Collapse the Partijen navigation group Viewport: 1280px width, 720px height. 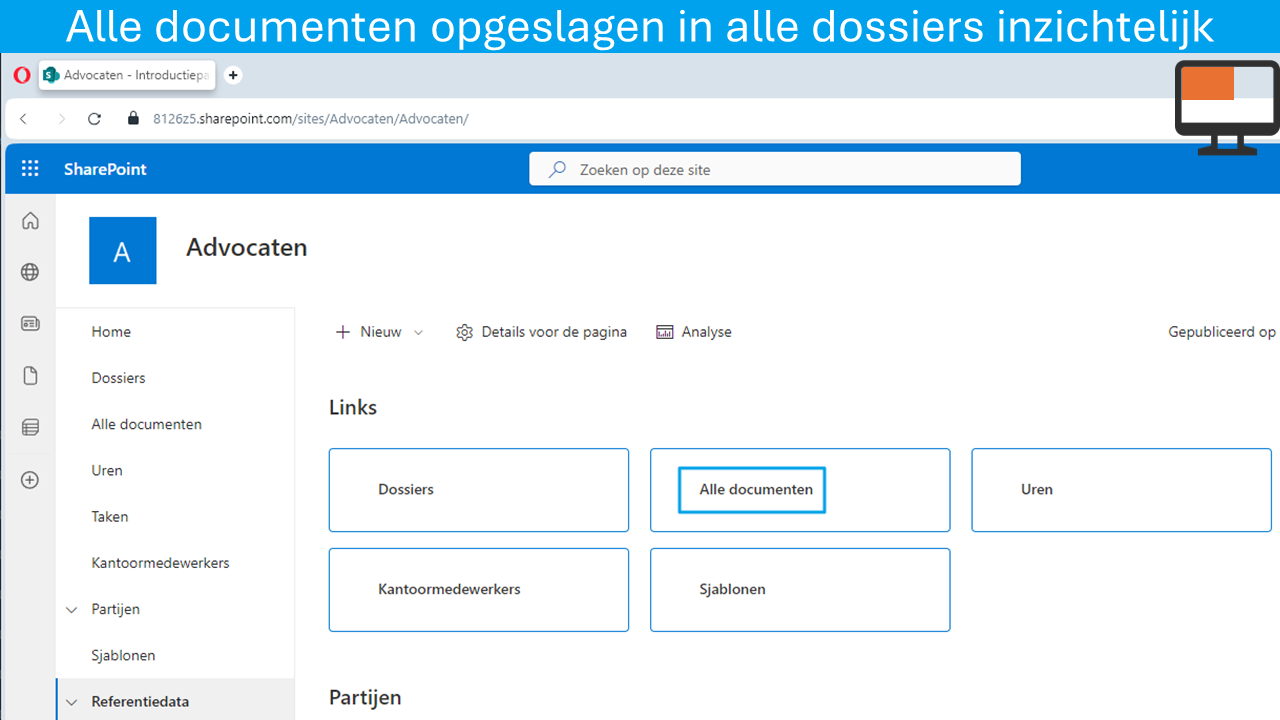71,609
